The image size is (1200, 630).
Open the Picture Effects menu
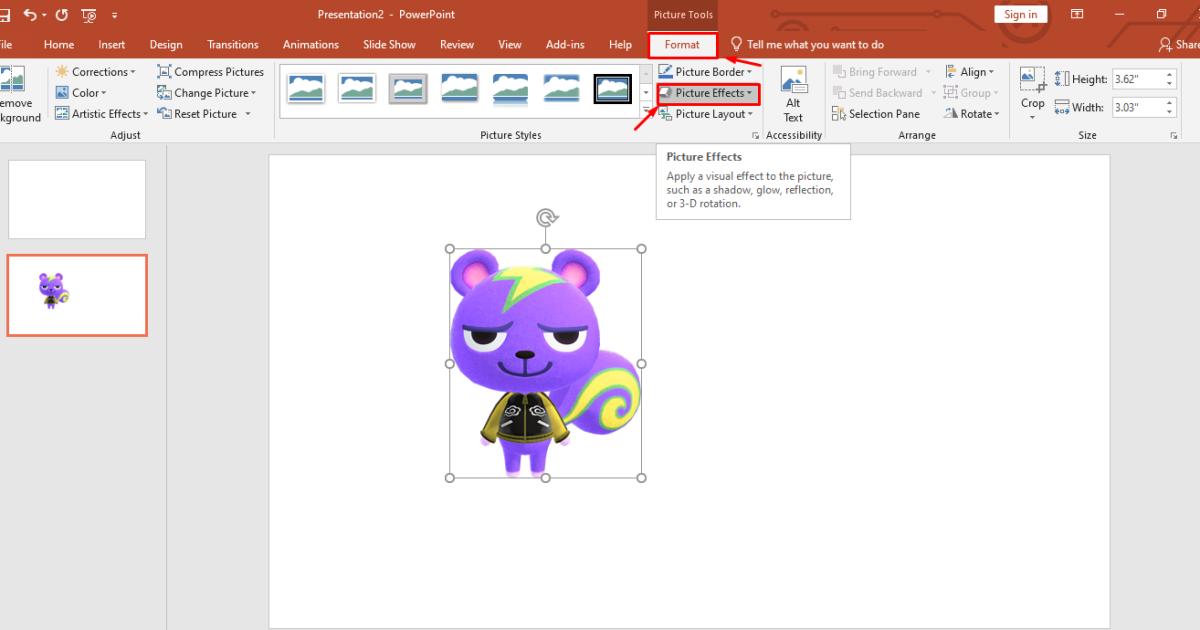pyautogui.click(x=707, y=92)
